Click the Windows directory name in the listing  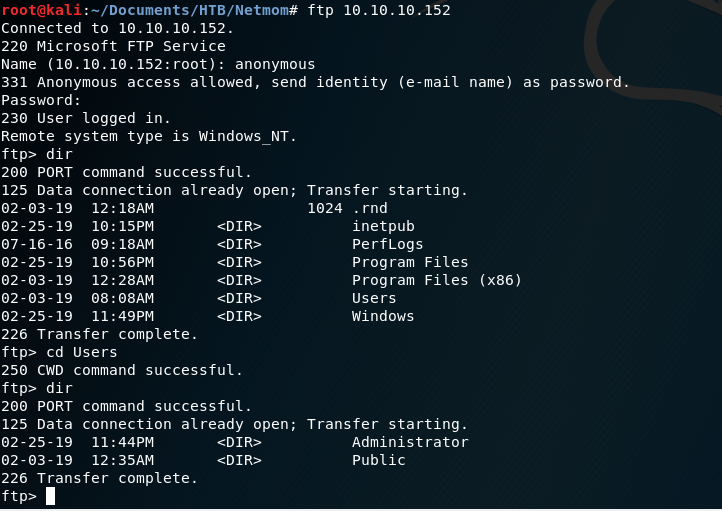click(x=383, y=316)
